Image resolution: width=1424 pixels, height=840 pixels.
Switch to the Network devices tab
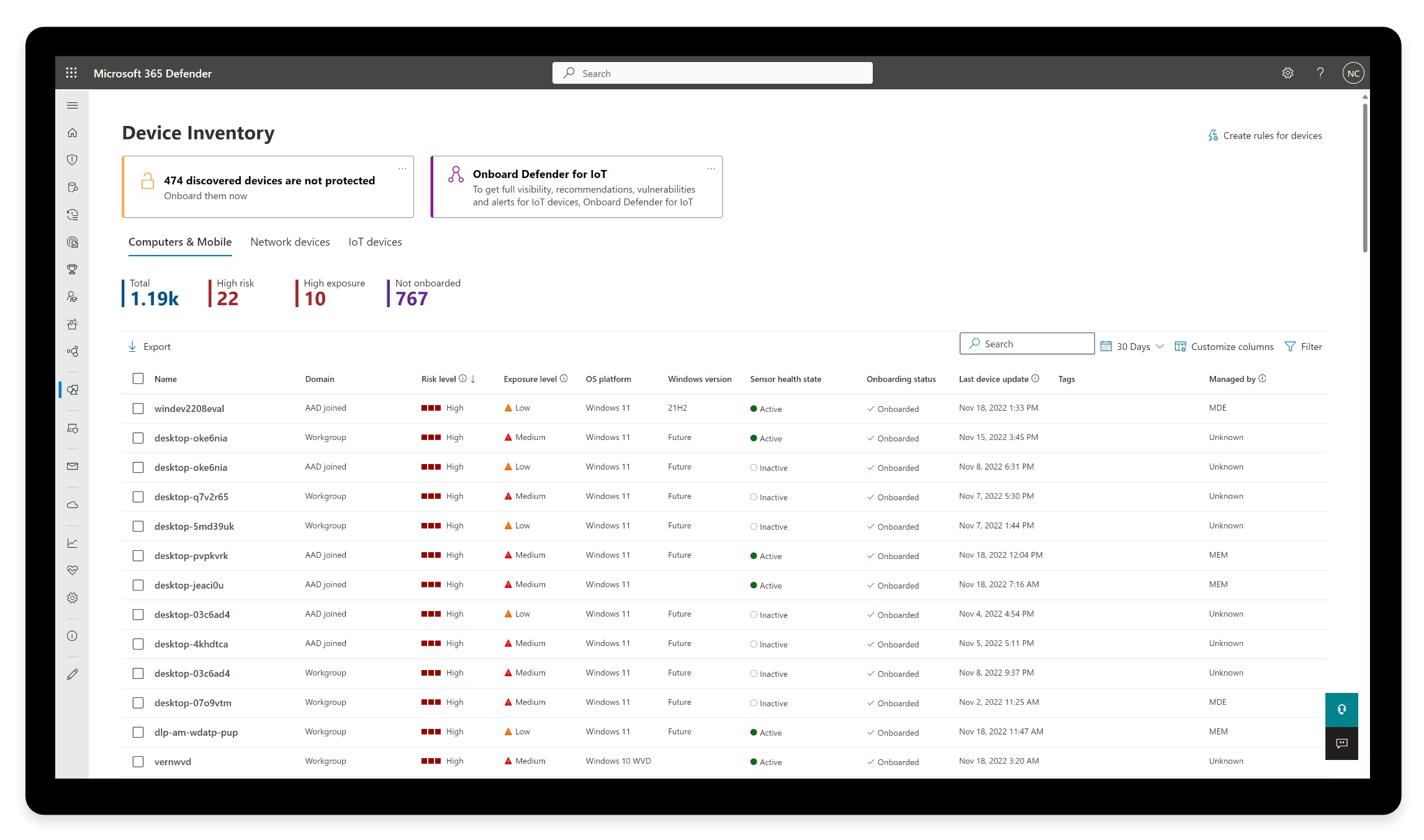290,242
